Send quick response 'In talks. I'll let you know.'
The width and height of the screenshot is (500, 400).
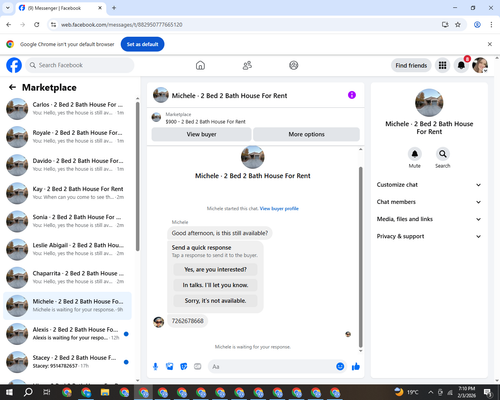point(215,285)
